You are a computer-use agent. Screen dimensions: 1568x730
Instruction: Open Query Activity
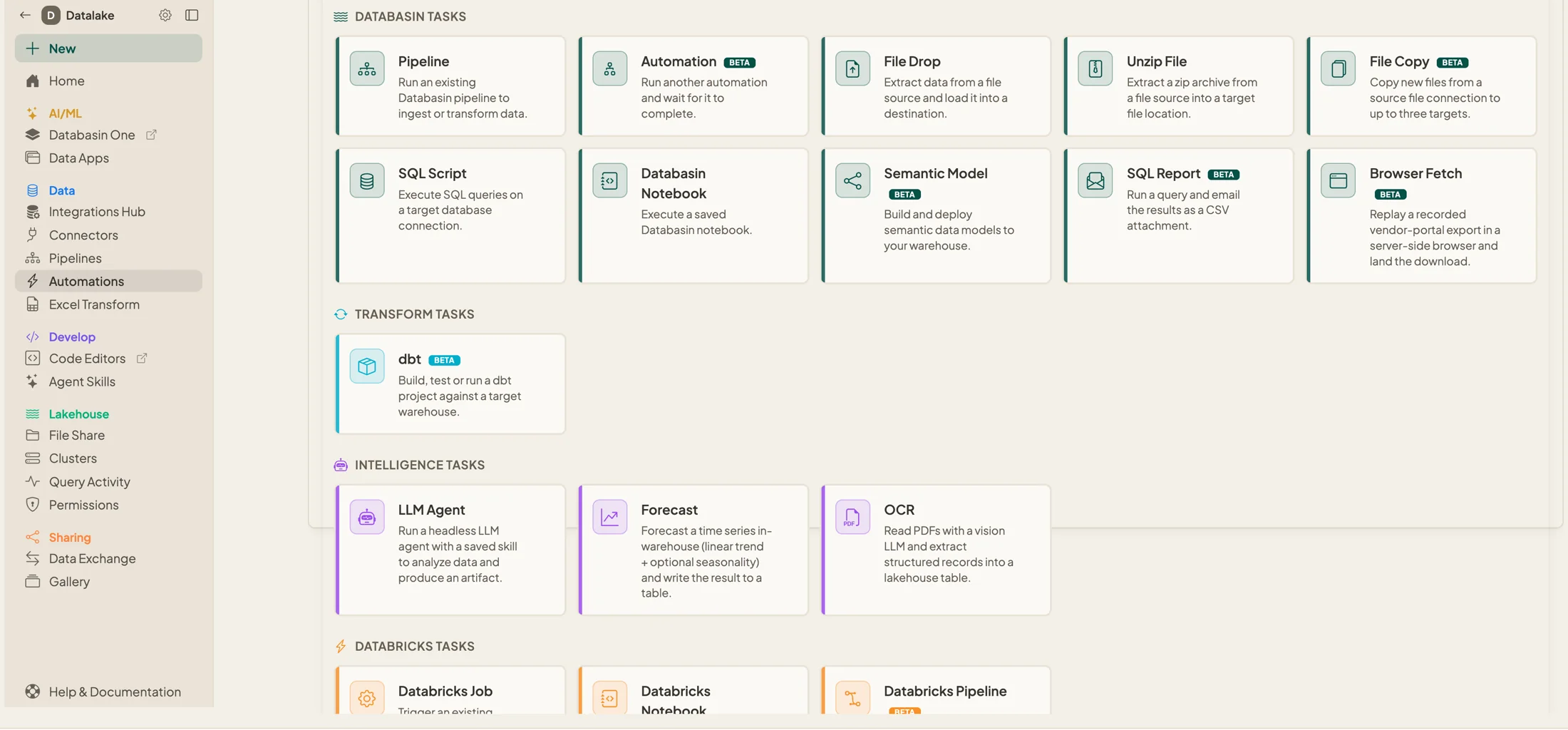click(x=89, y=482)
